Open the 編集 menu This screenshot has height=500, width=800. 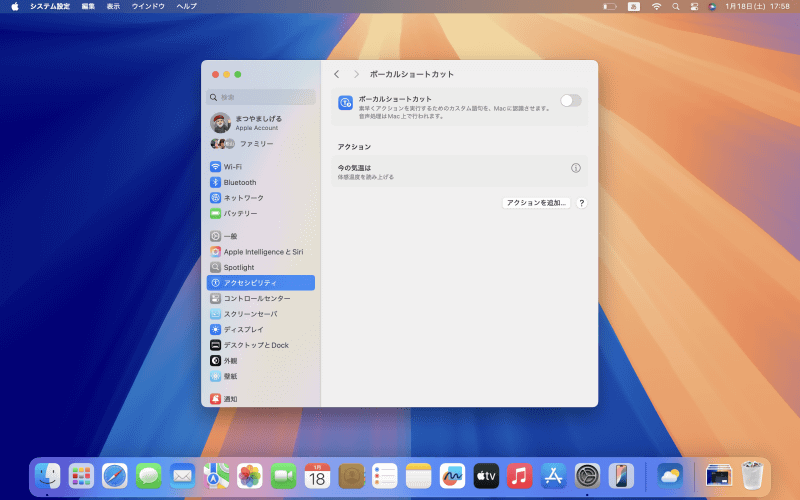tap(88, 6)
